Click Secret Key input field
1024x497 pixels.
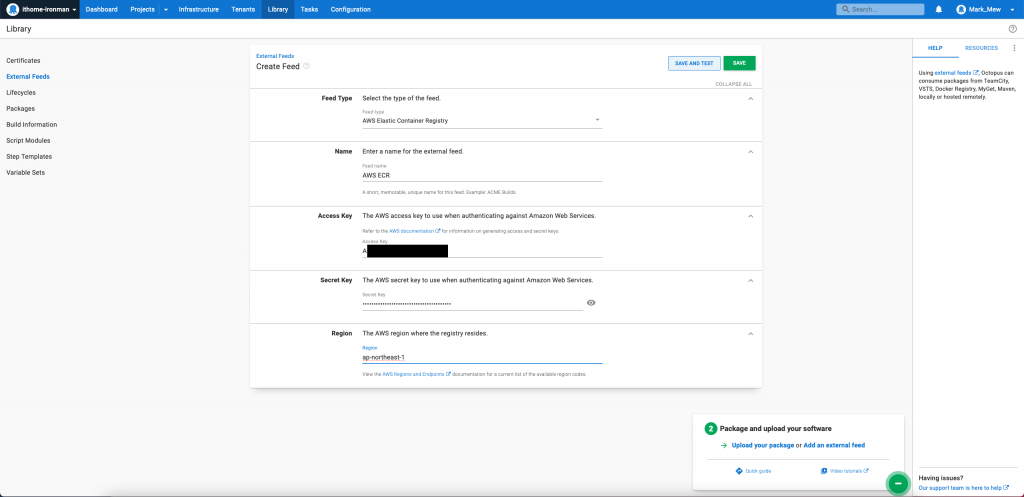tap(472, 304)
